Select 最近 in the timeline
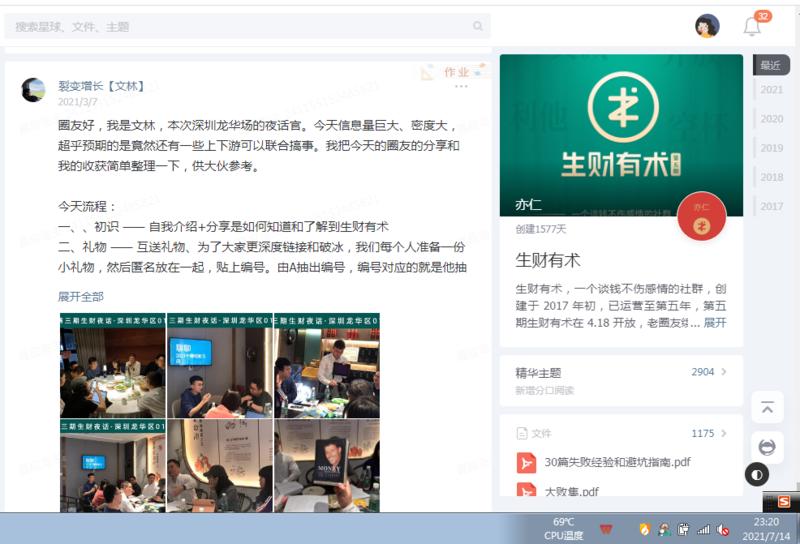This screenshot has width=800, height=544. [771, 65]
